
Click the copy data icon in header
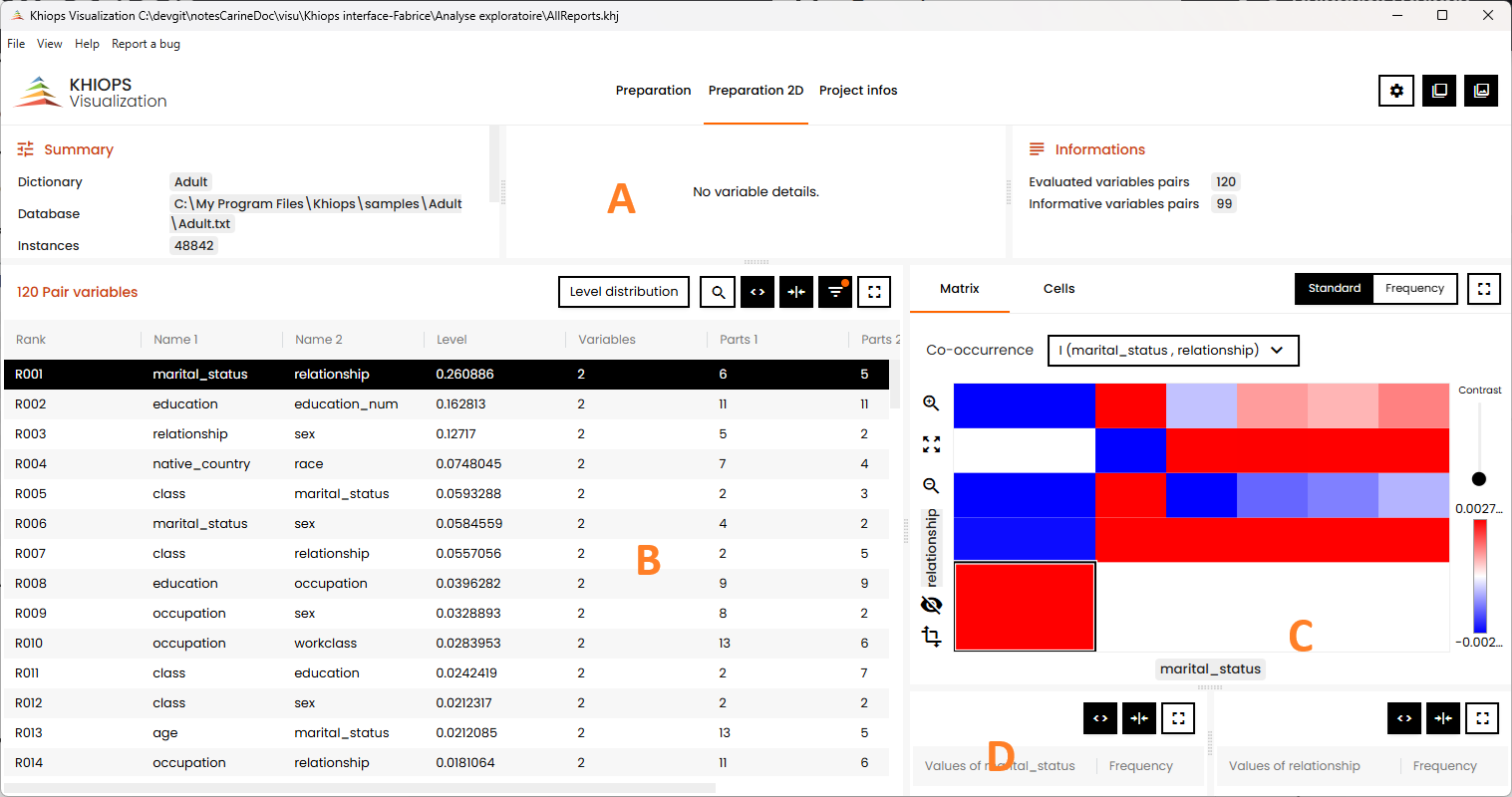tap(1439, 91)
